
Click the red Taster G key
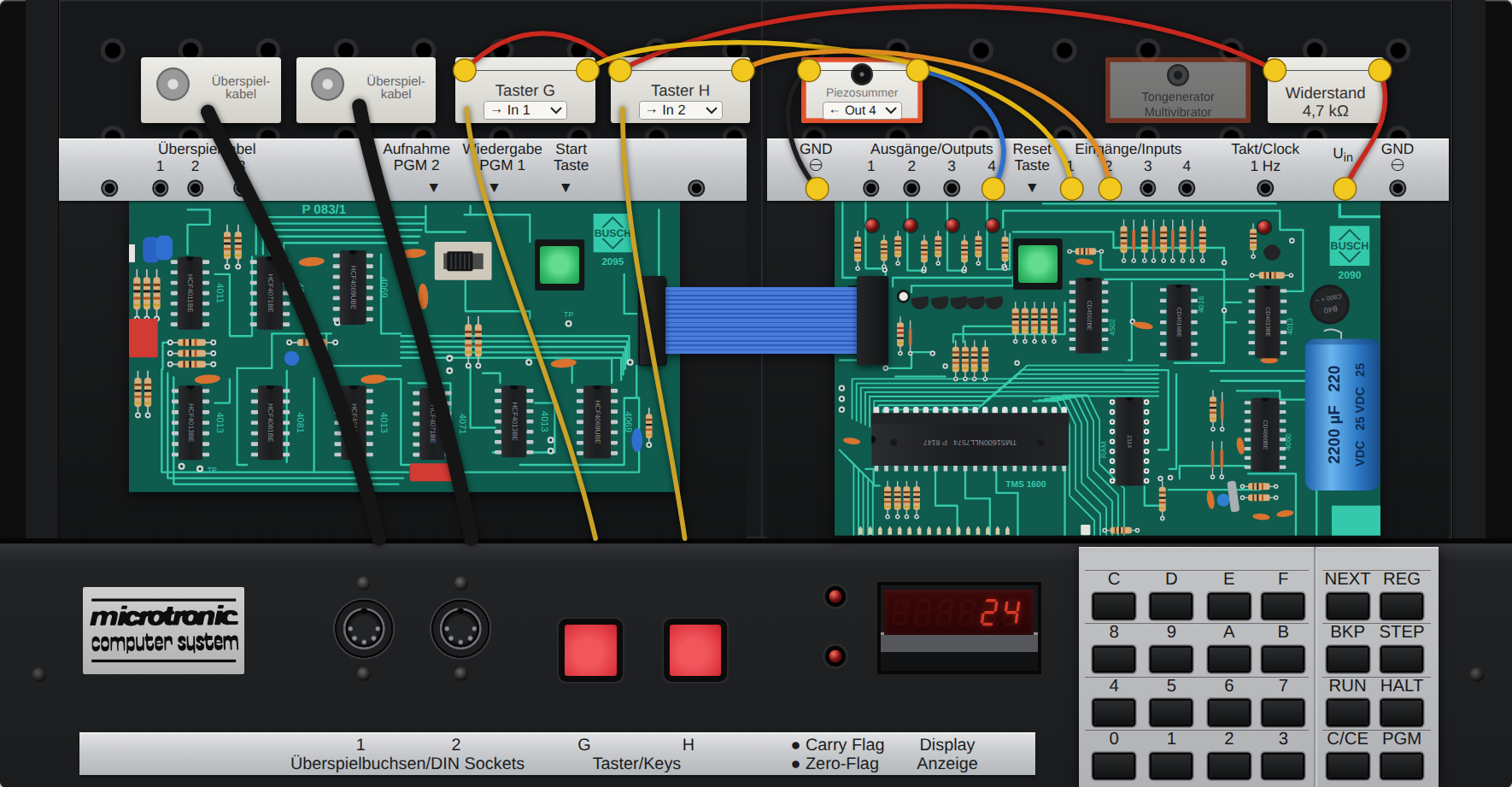590,650
